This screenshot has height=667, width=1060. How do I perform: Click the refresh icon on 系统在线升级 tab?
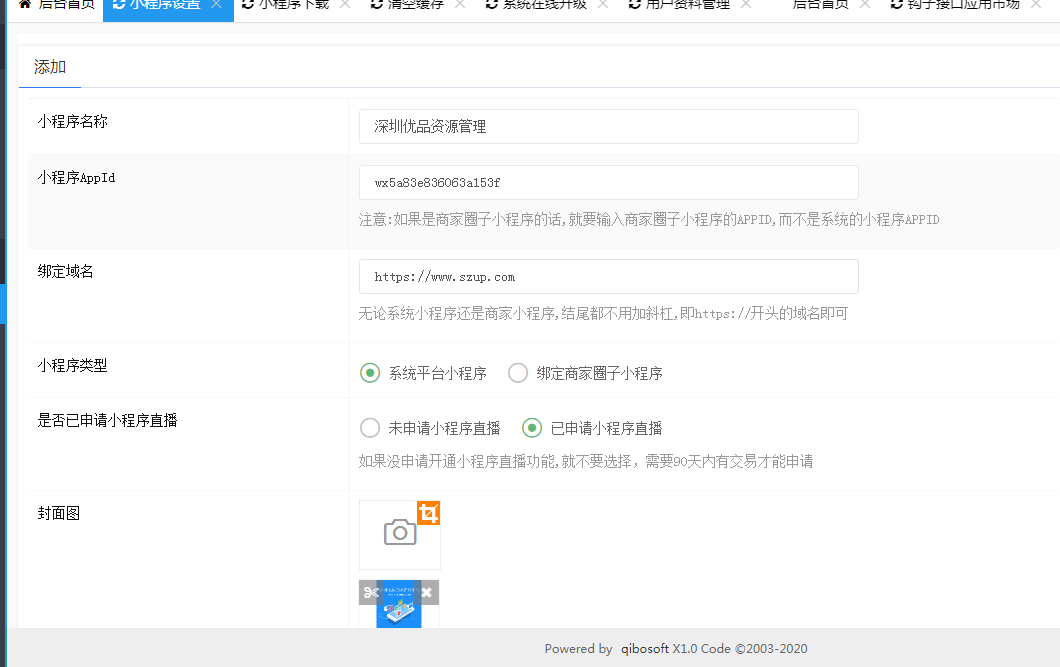click(492, 4)
